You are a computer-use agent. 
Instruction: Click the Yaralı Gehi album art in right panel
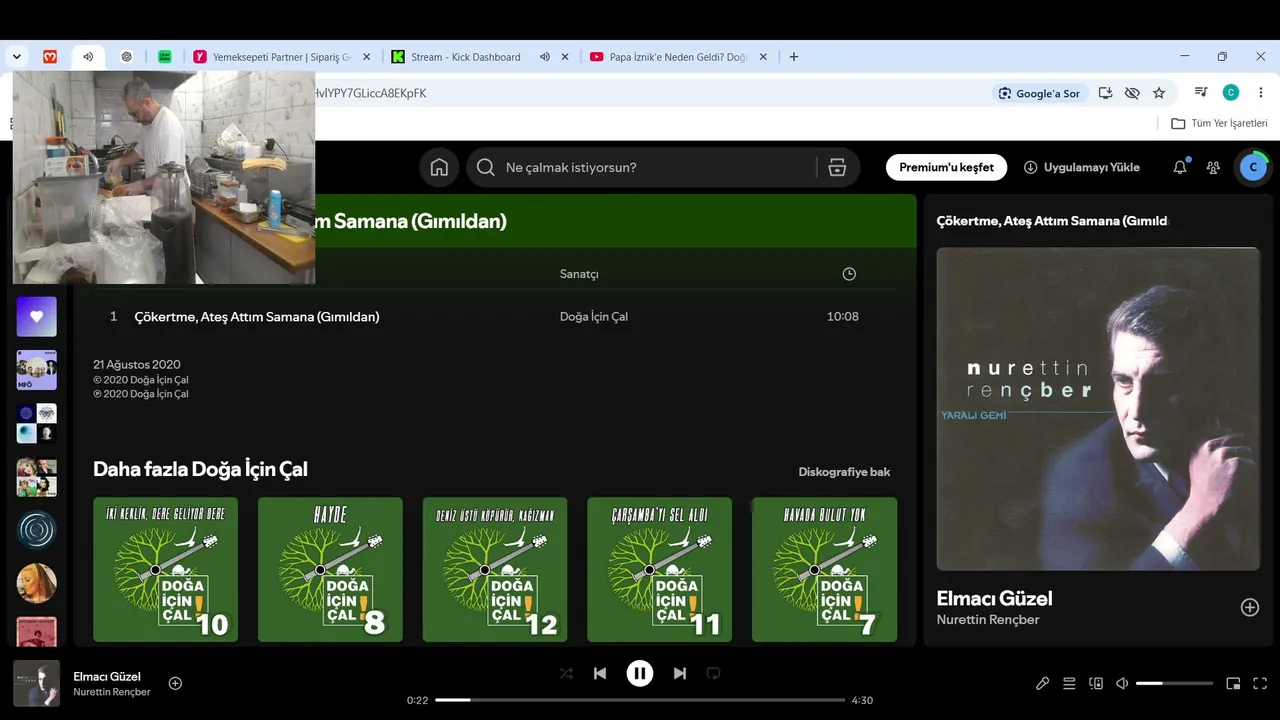(x=1098, y=409)
